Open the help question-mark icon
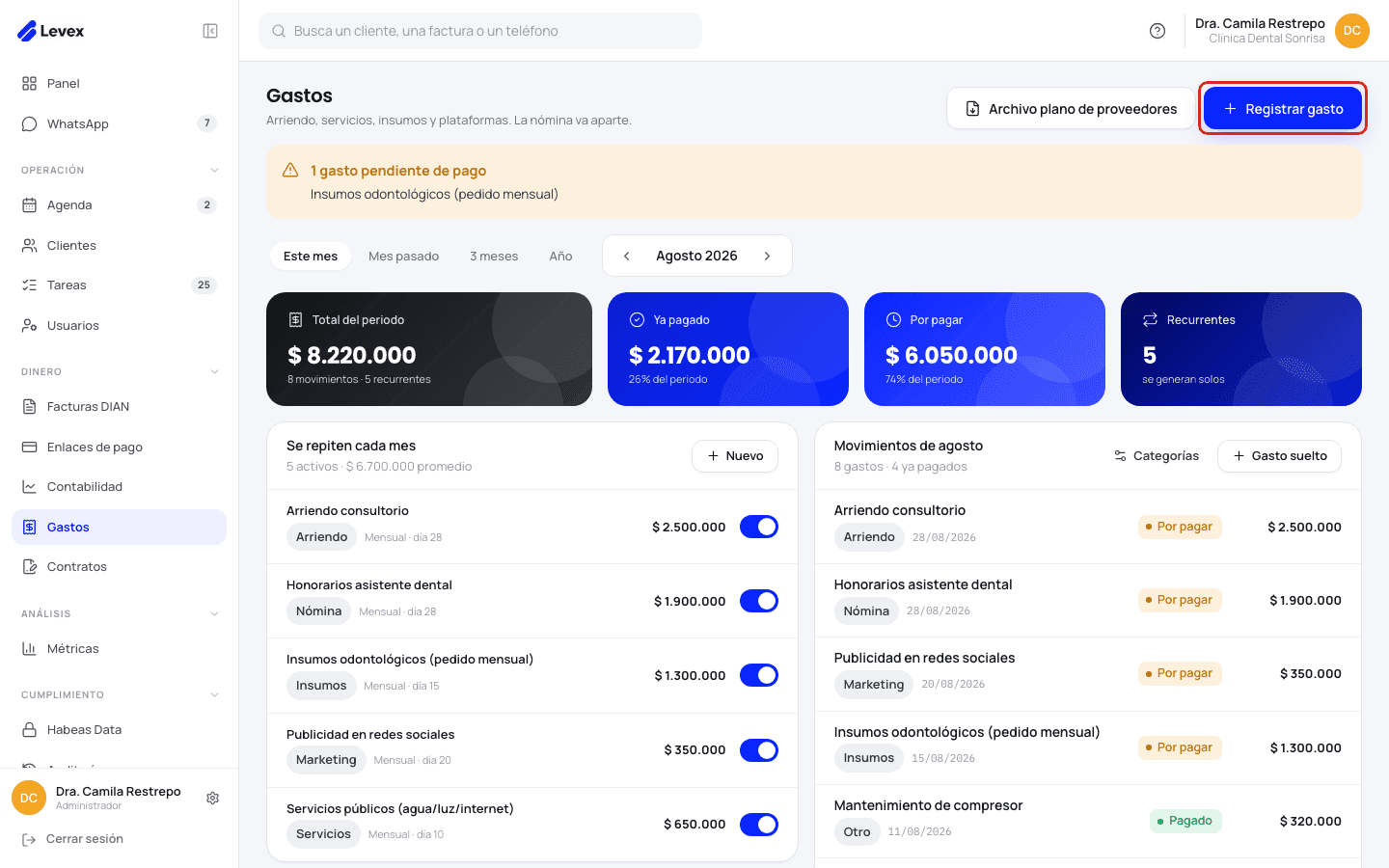This screenshot has width=1389, height=868. point(1157,31)
